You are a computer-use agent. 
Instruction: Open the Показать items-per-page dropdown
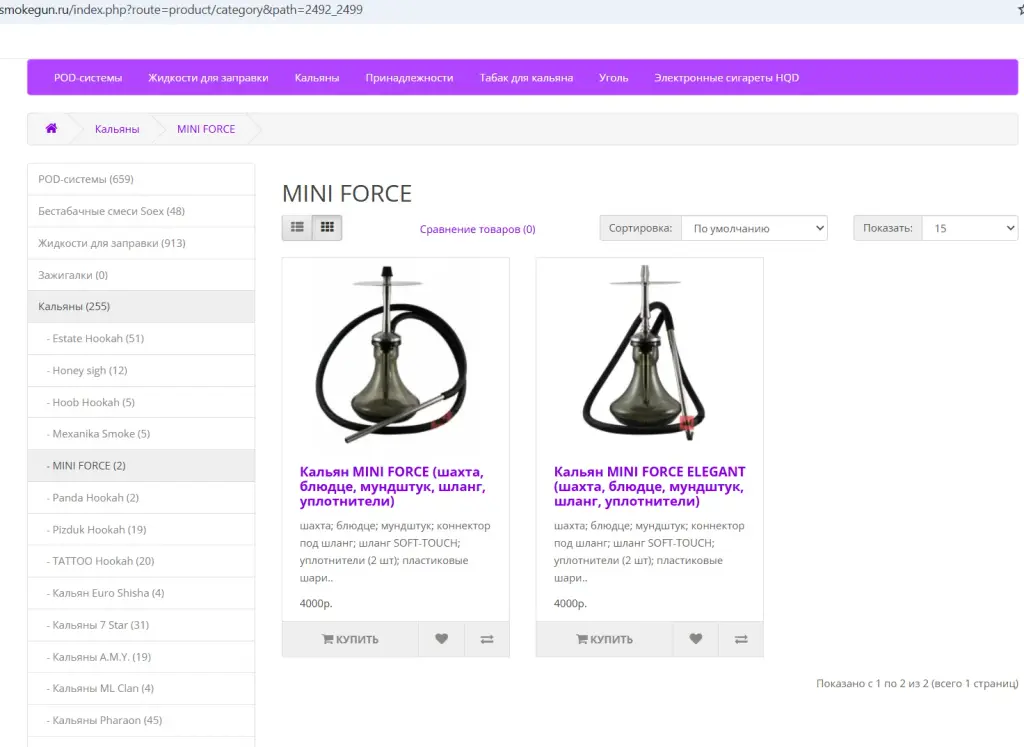970,228
